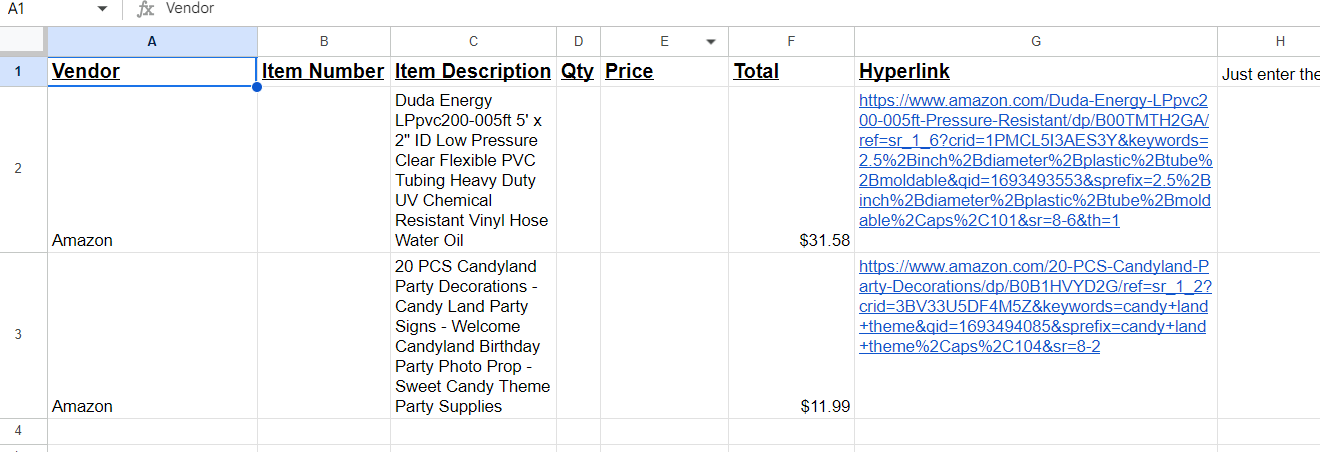Open the Candyland Party Decorations Amazon link

[1034, 306]
